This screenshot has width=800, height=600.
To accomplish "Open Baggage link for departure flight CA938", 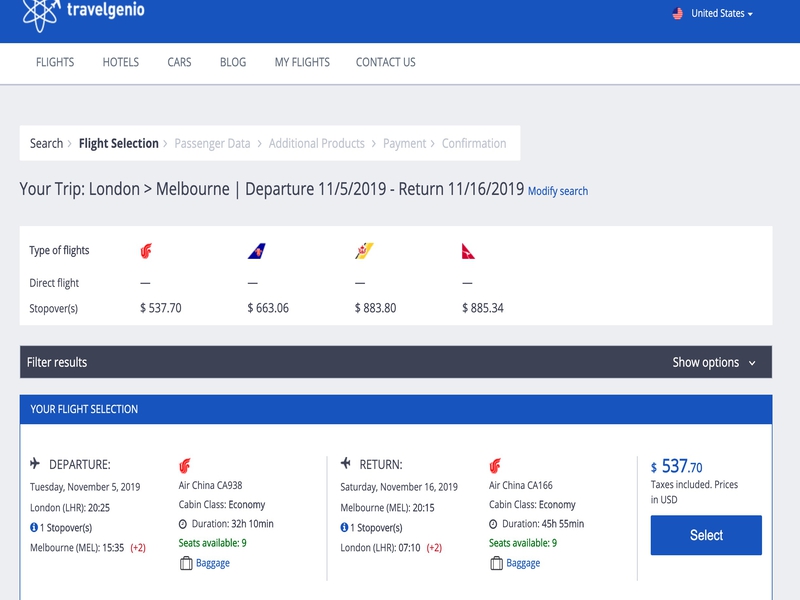I will pyautogui.click(x=213, y=563).
